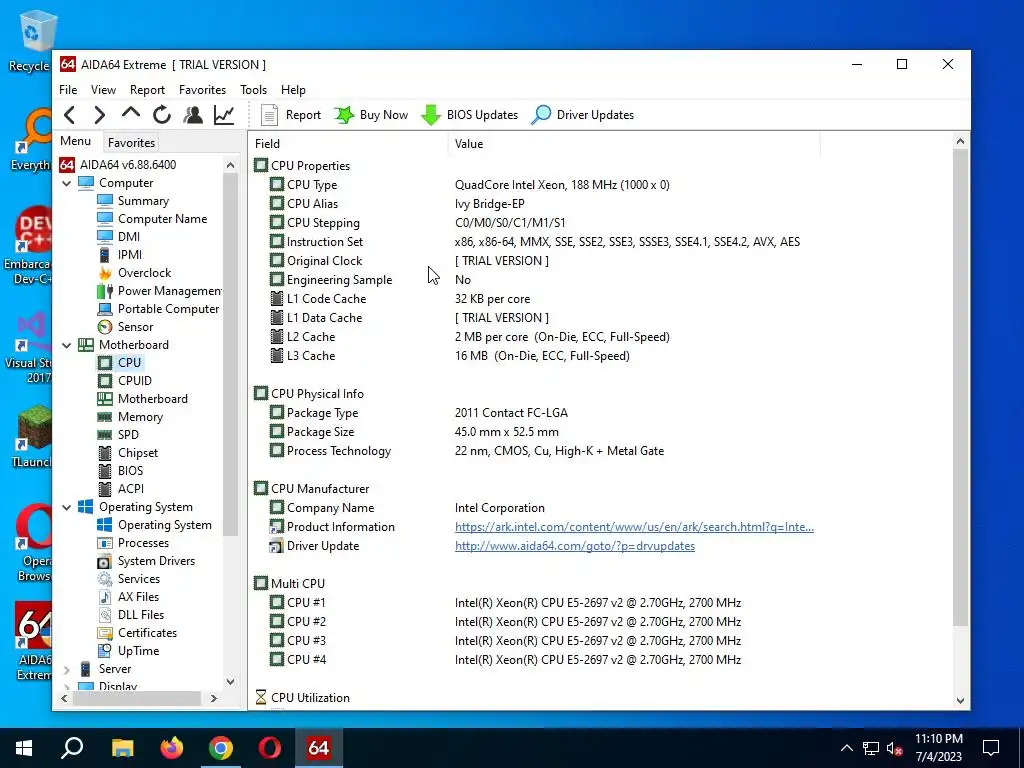Click the Report toolbar button

tap(291, 115)
